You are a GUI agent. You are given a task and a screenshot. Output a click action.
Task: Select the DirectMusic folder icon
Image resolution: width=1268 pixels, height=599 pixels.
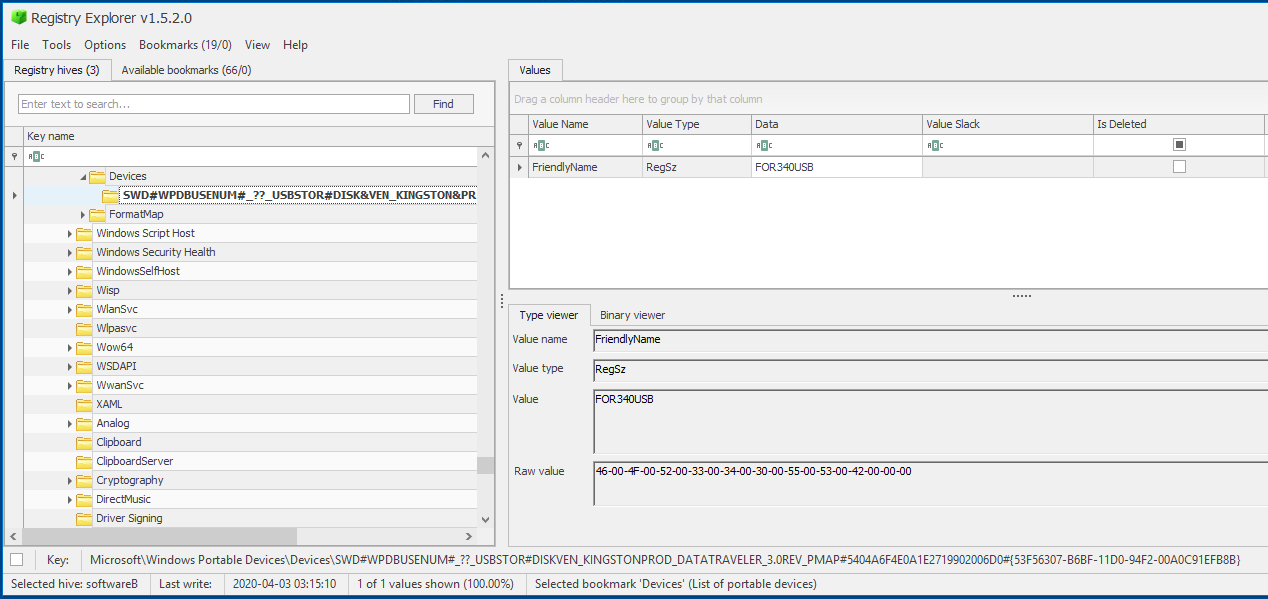84,500
